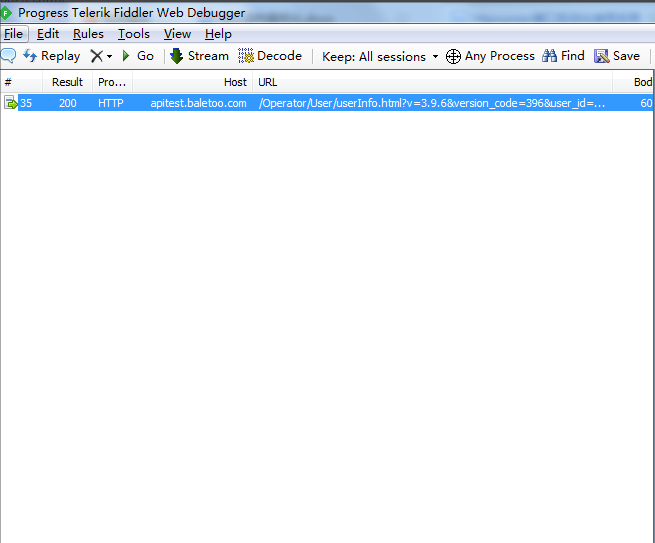Open the Rules menu
This screenshot has height=543, width=655.
tap(88, 34)
